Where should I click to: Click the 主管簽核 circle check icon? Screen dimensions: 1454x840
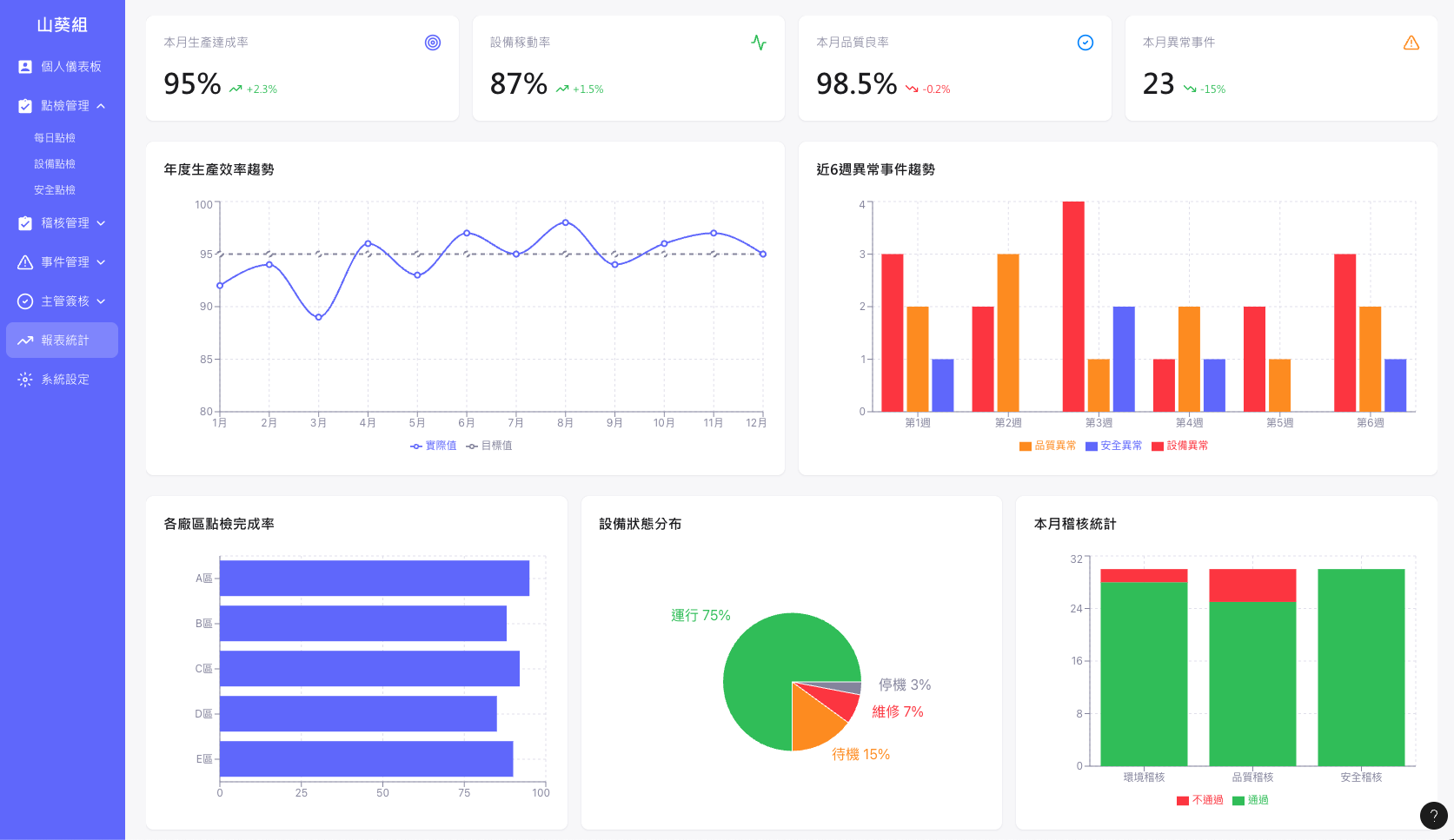(25, 301)
